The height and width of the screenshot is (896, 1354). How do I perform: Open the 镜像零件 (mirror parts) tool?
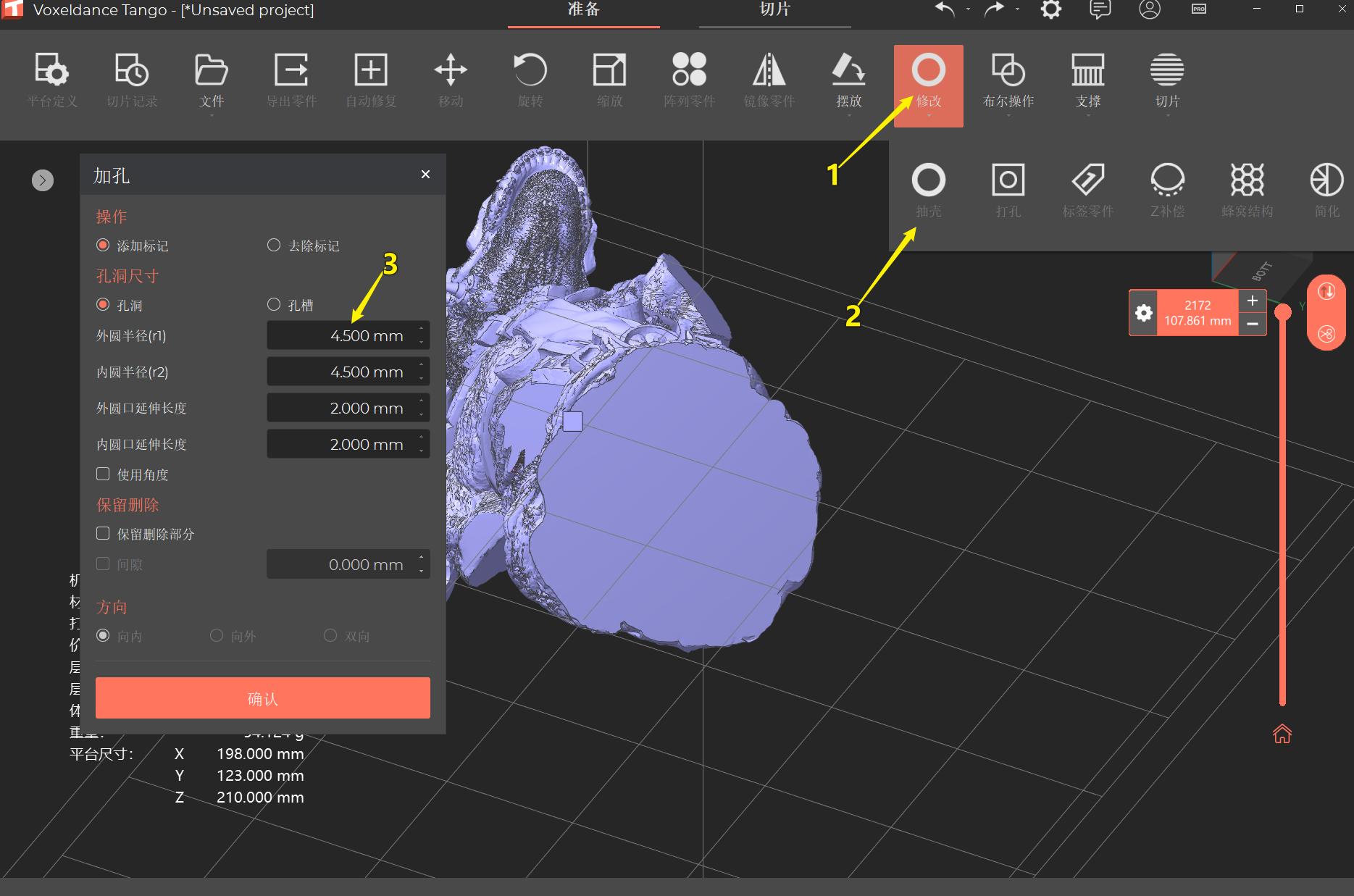pyautogui.click(x=769, y=80)
